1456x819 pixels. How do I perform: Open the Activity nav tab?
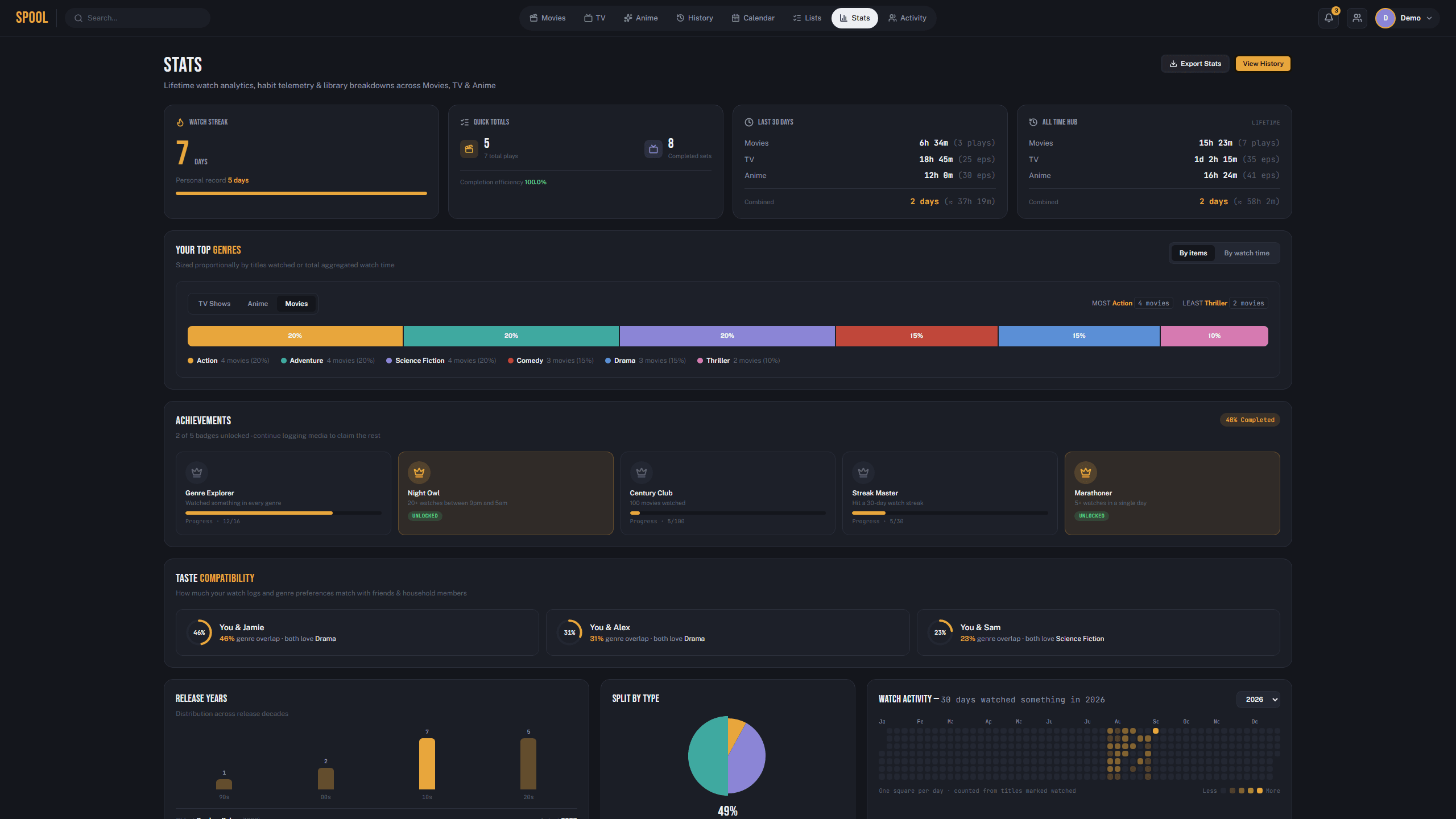[907, 18]
